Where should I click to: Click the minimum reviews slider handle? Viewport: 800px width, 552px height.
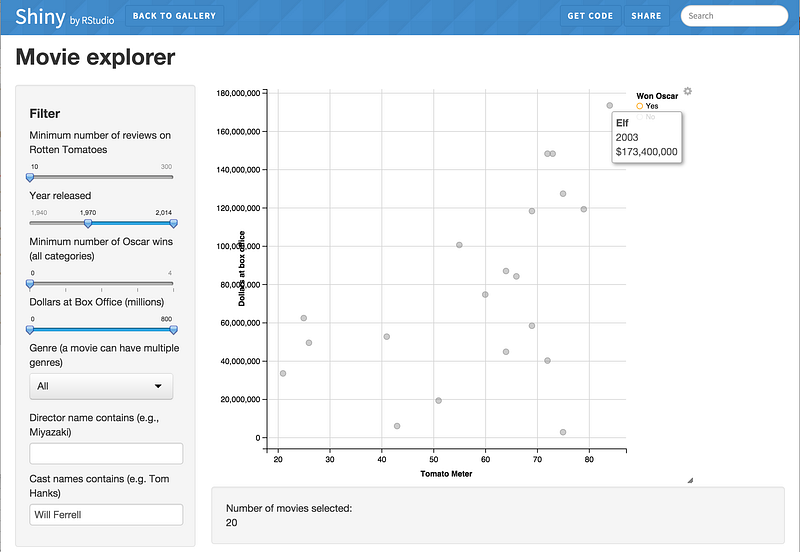click(30, 178)
